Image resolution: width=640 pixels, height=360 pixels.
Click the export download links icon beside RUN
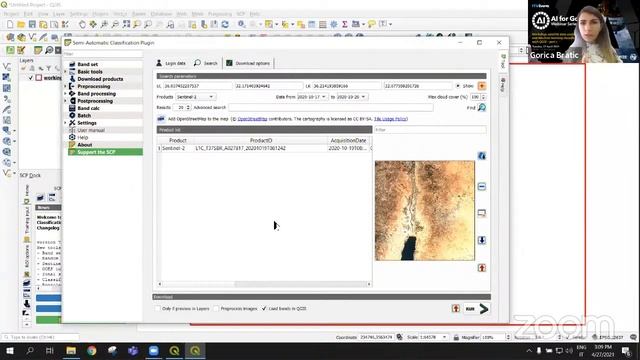[x=456, y=309]
